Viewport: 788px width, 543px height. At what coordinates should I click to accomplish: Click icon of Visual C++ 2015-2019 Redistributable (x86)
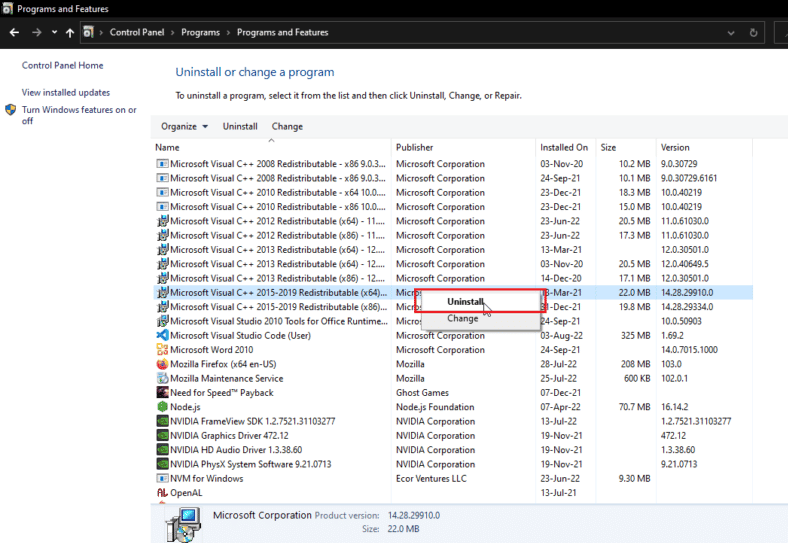point(162,307)
